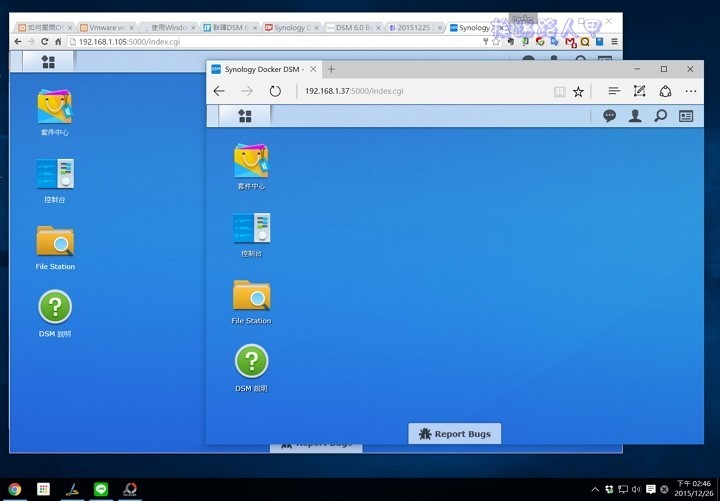Open the DSM widgets panel icon

pos(686,116)
